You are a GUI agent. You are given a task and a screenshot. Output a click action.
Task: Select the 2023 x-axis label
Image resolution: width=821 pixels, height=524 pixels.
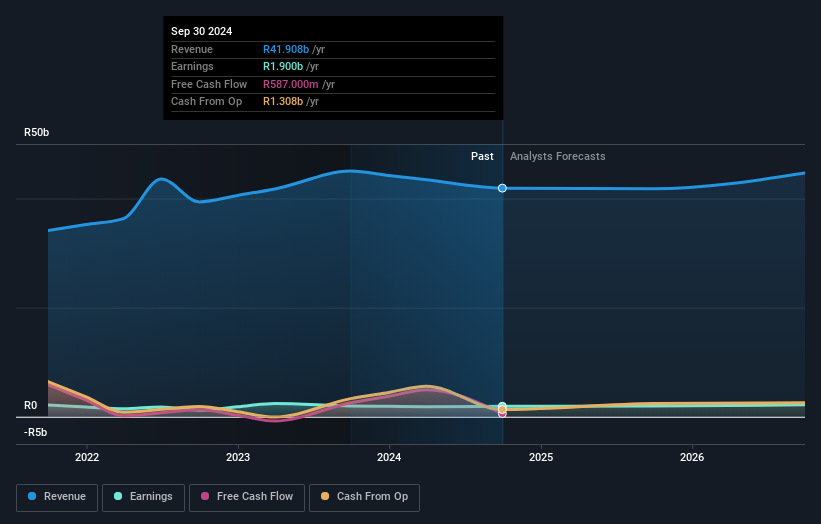pos(238,457)
